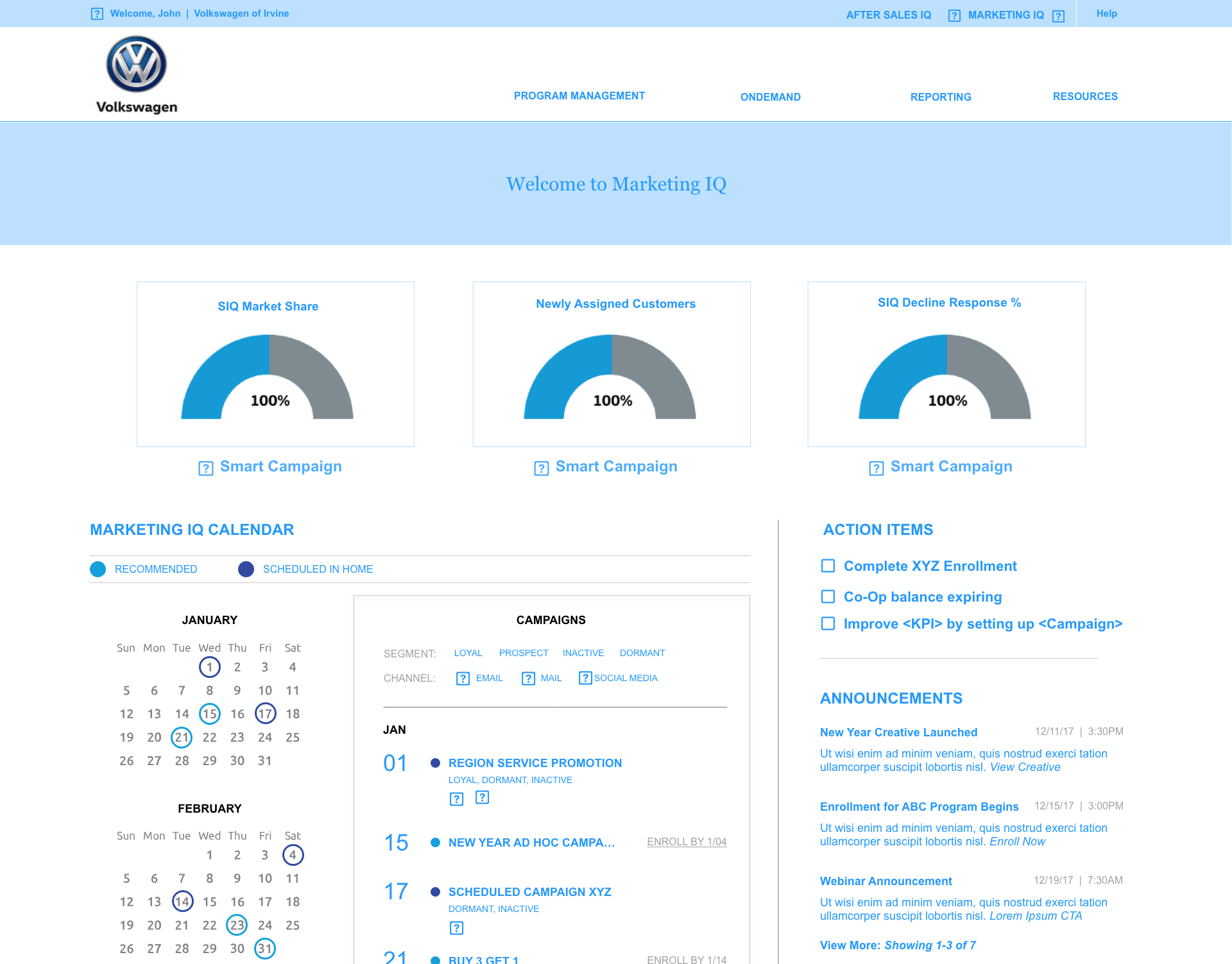Click the SIQ Market Share gauge
Screen dimensions: 1232x964
268,377
